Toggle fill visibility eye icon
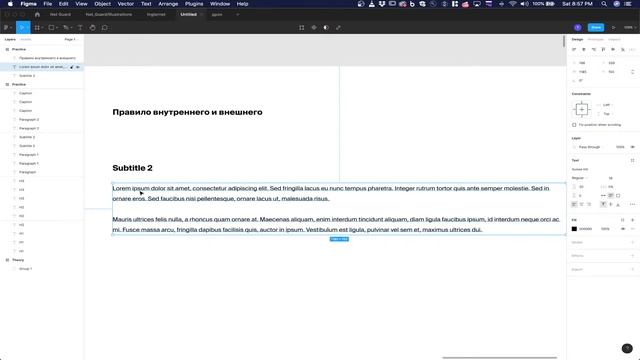Screen dimensions: 640x360 tap(623, 229)
